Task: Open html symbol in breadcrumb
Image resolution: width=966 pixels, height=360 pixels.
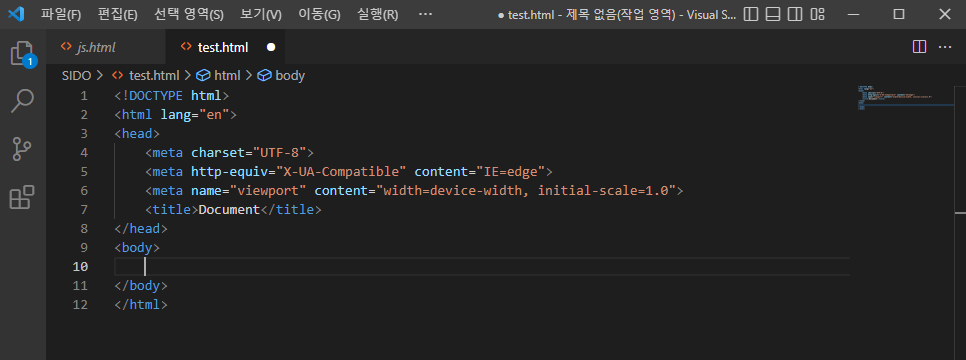Action: pyautogui.click(x=227, y=76)
